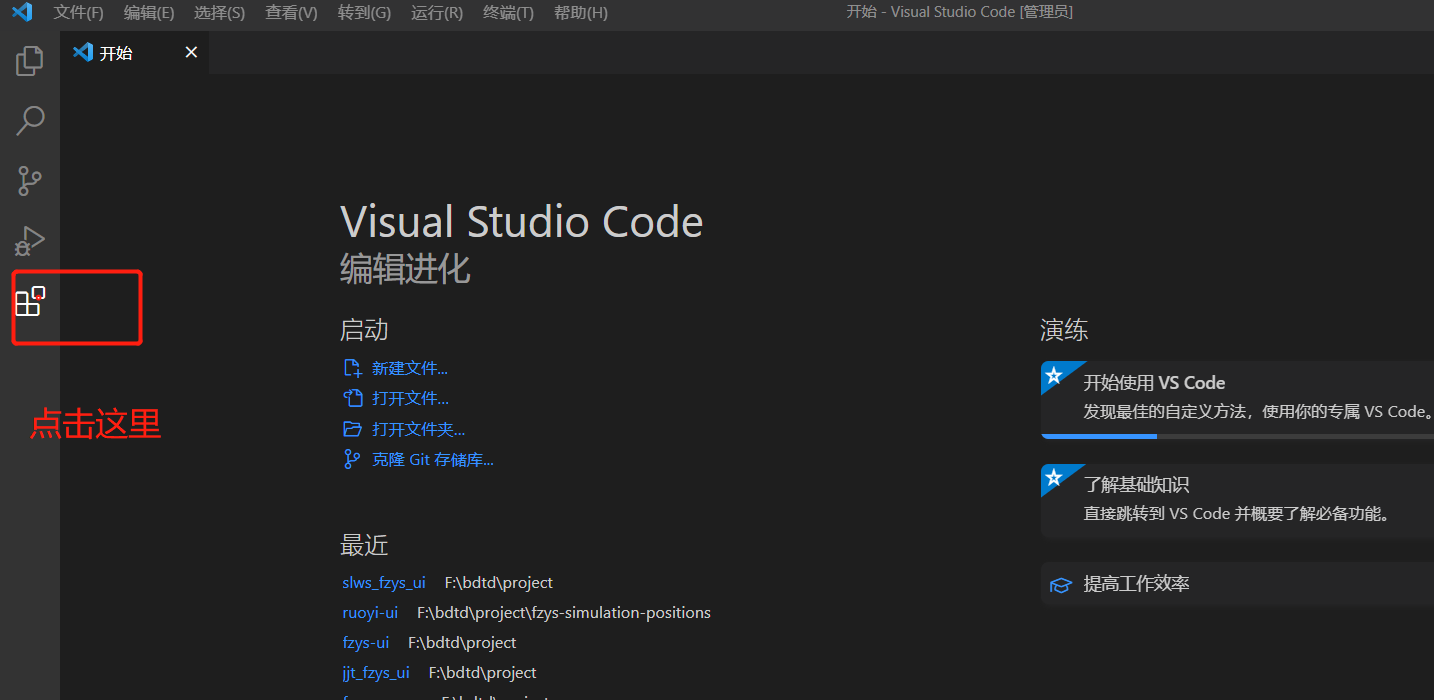
Task: Open the Extensions view icon
Action: (29, 300)
